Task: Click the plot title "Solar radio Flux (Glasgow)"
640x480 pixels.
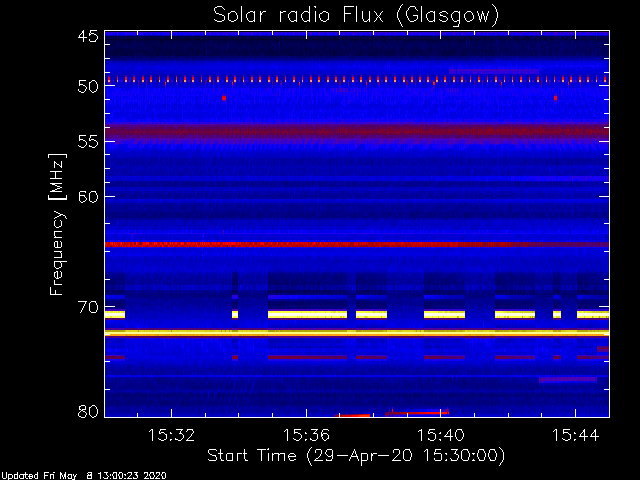Action: click(x=356, y=16)
